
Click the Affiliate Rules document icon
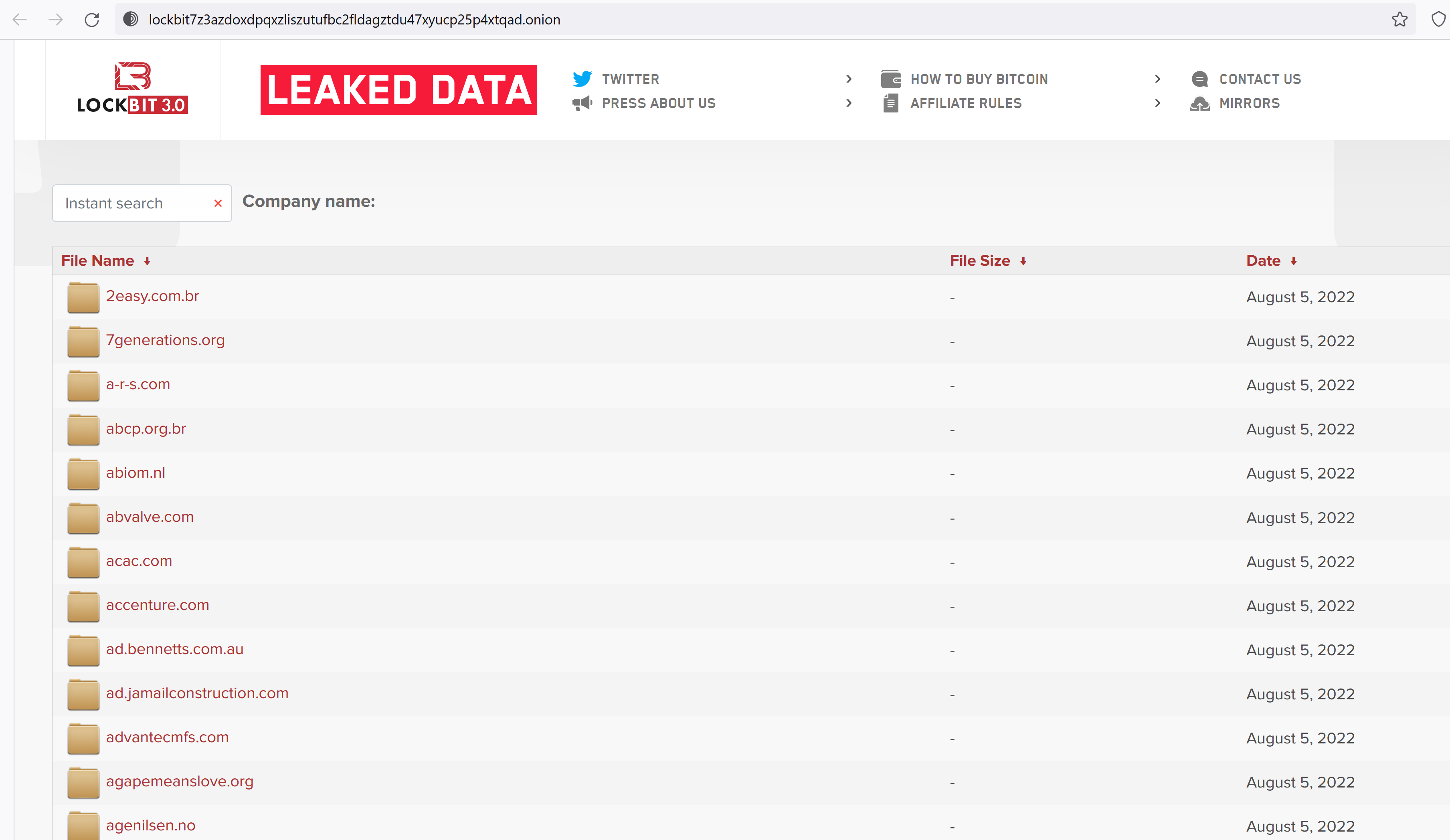tap(890, 103)
